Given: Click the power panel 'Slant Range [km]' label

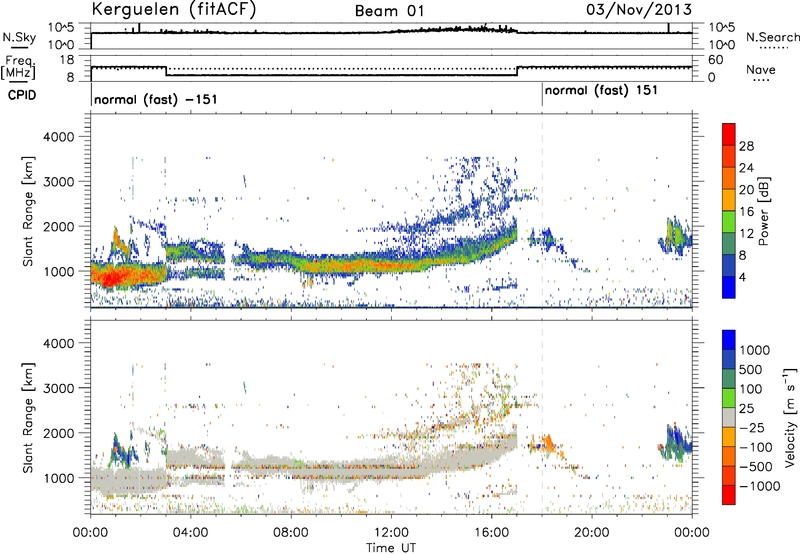Looking at the screenshot, I should point(28,211).
